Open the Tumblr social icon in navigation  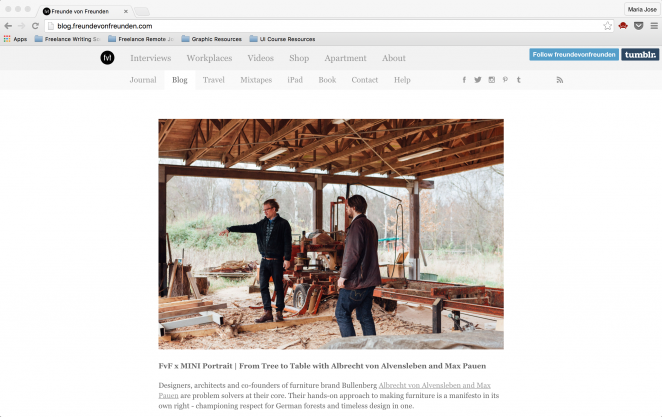519,80
